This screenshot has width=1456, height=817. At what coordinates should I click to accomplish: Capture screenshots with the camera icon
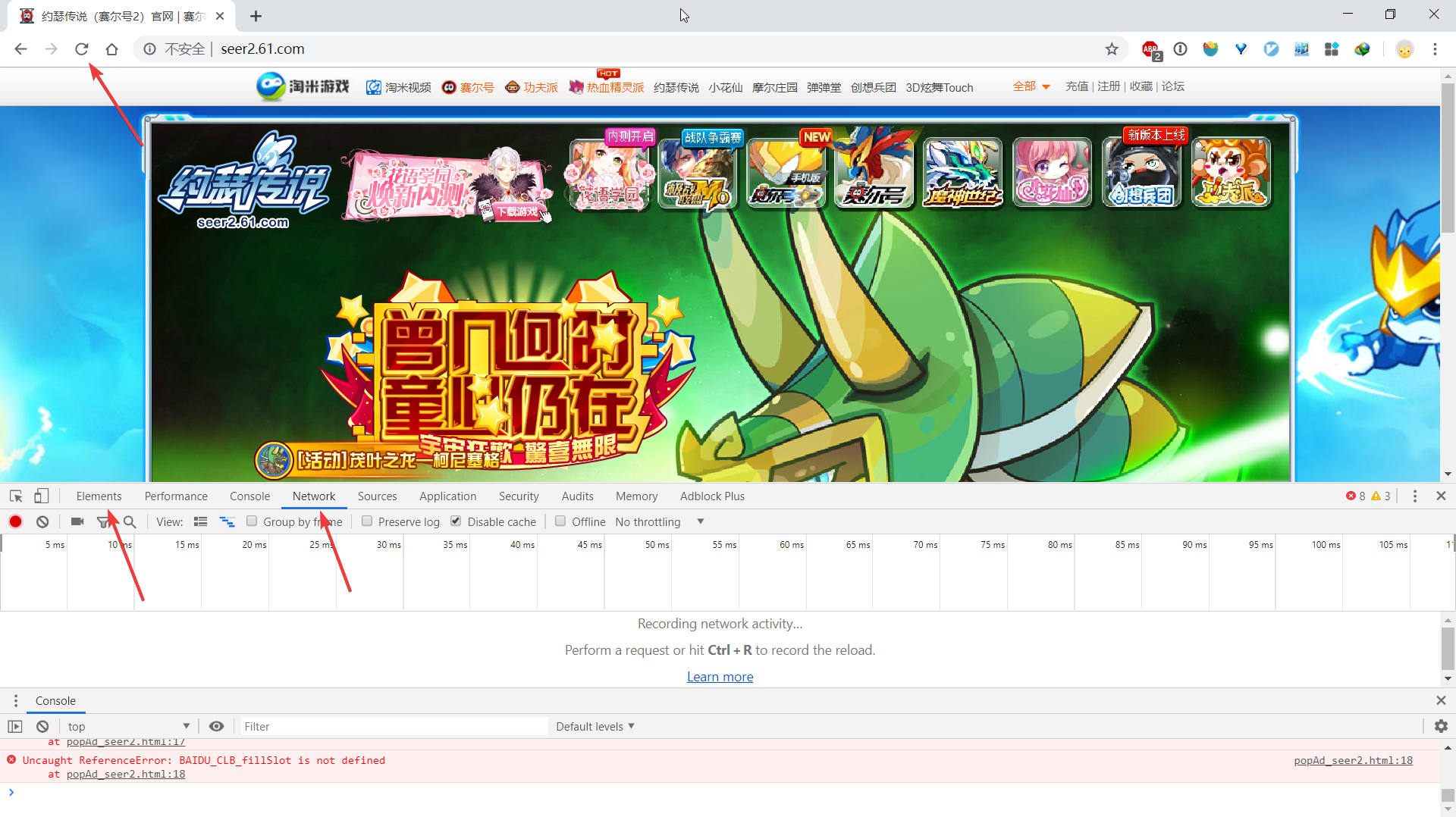coord(77,521)
